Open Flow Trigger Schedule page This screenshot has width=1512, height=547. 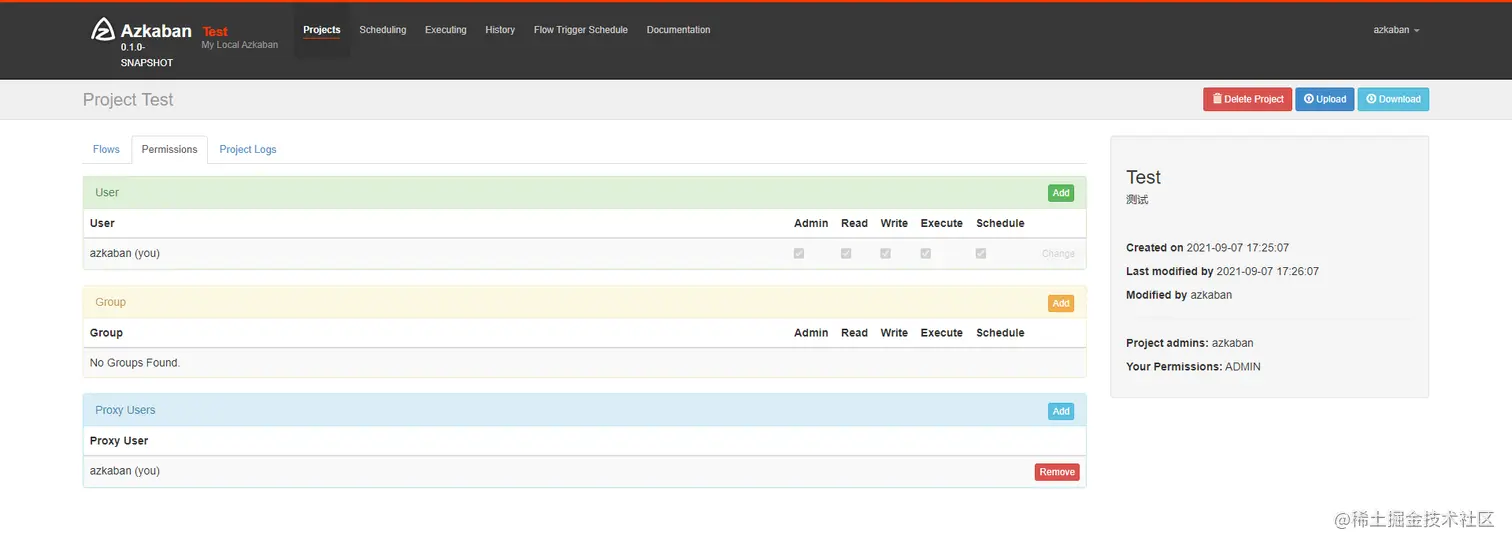click(581, 30)
